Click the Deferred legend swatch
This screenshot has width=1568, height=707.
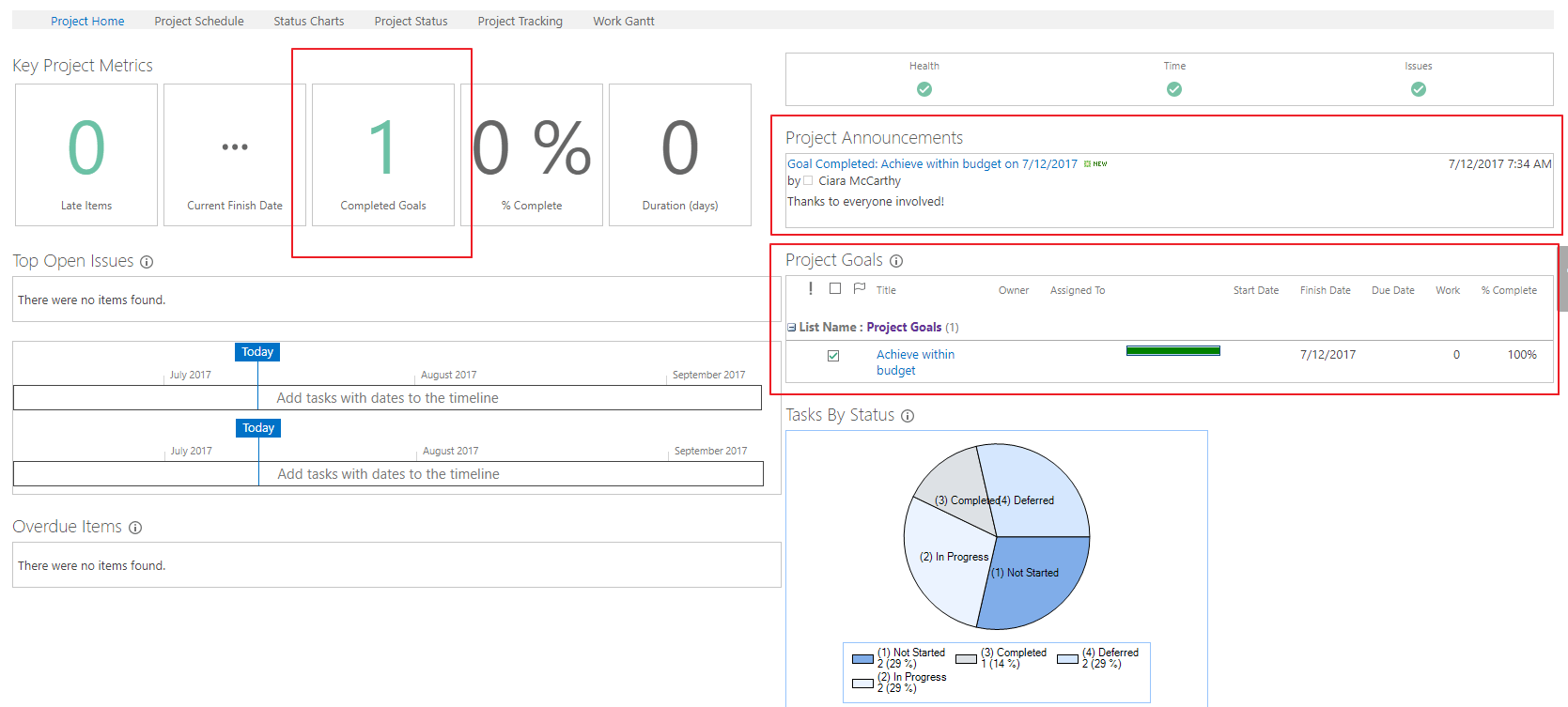pos(1067,659)
